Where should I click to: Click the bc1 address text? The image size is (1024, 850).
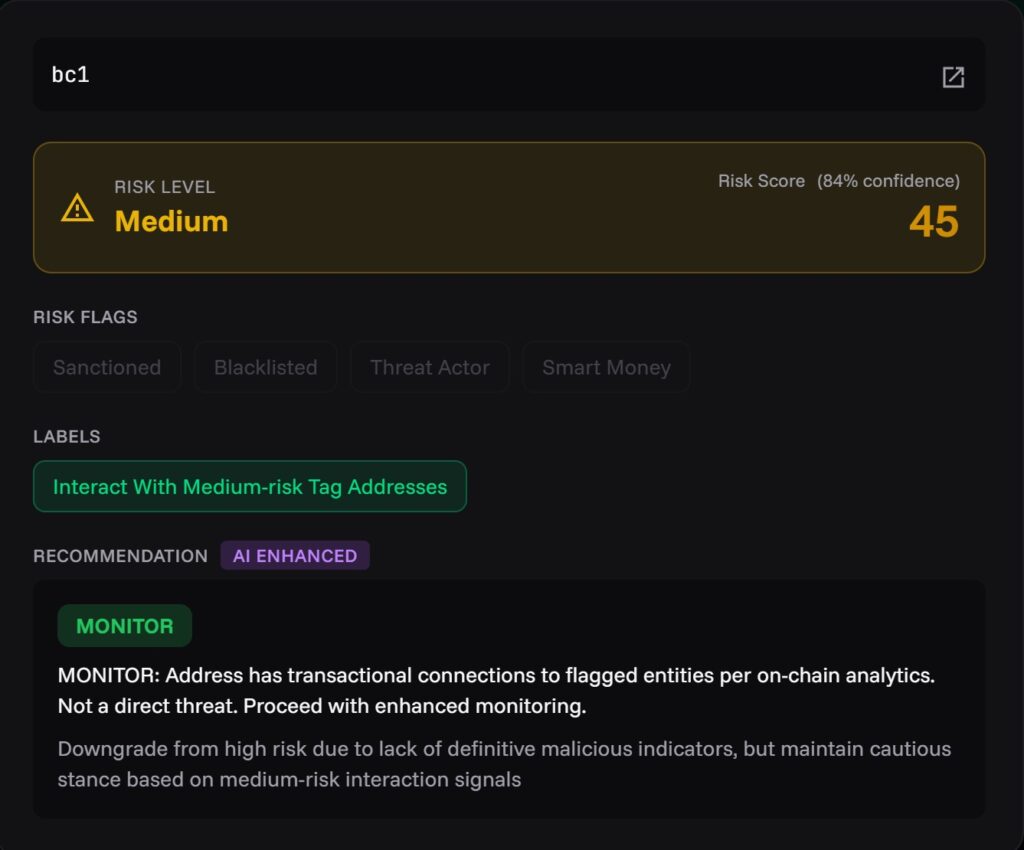click(71, 75)
